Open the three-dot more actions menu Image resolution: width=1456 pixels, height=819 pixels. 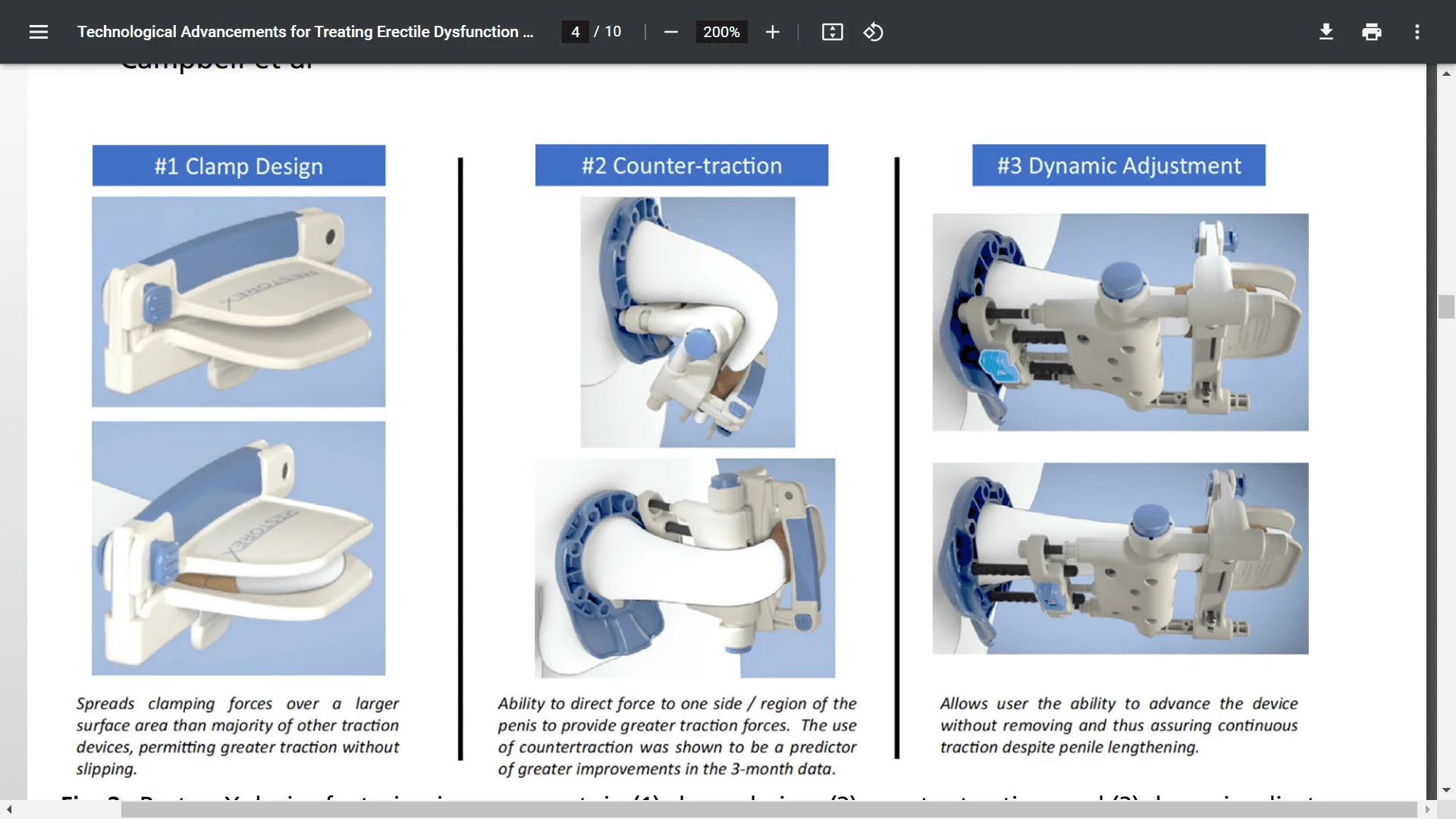click(x=1417, y=32)
